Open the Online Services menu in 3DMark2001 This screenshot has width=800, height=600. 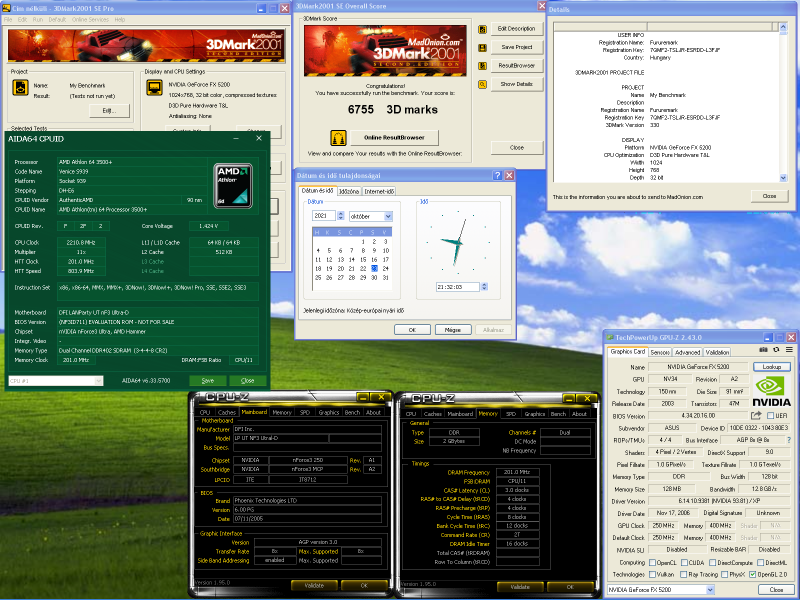[x=90, y=20]
